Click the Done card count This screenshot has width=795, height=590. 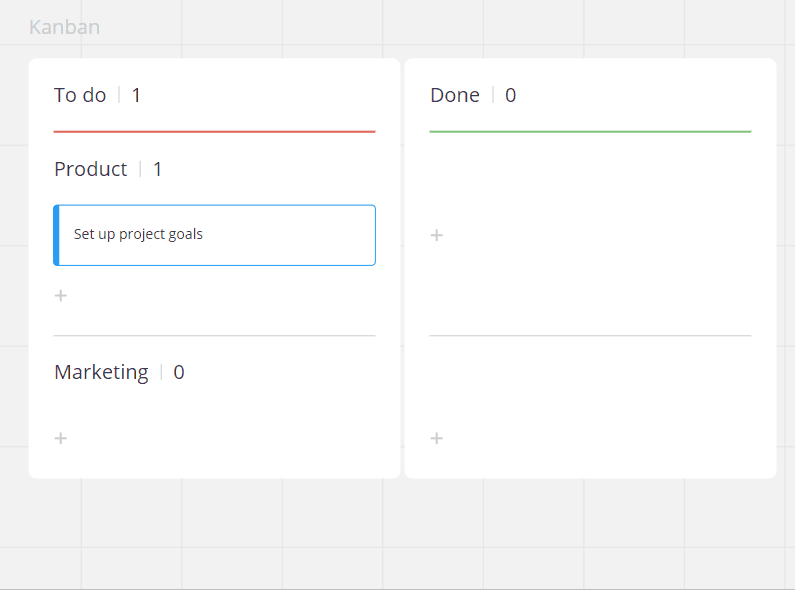click(x=511, y=95)
